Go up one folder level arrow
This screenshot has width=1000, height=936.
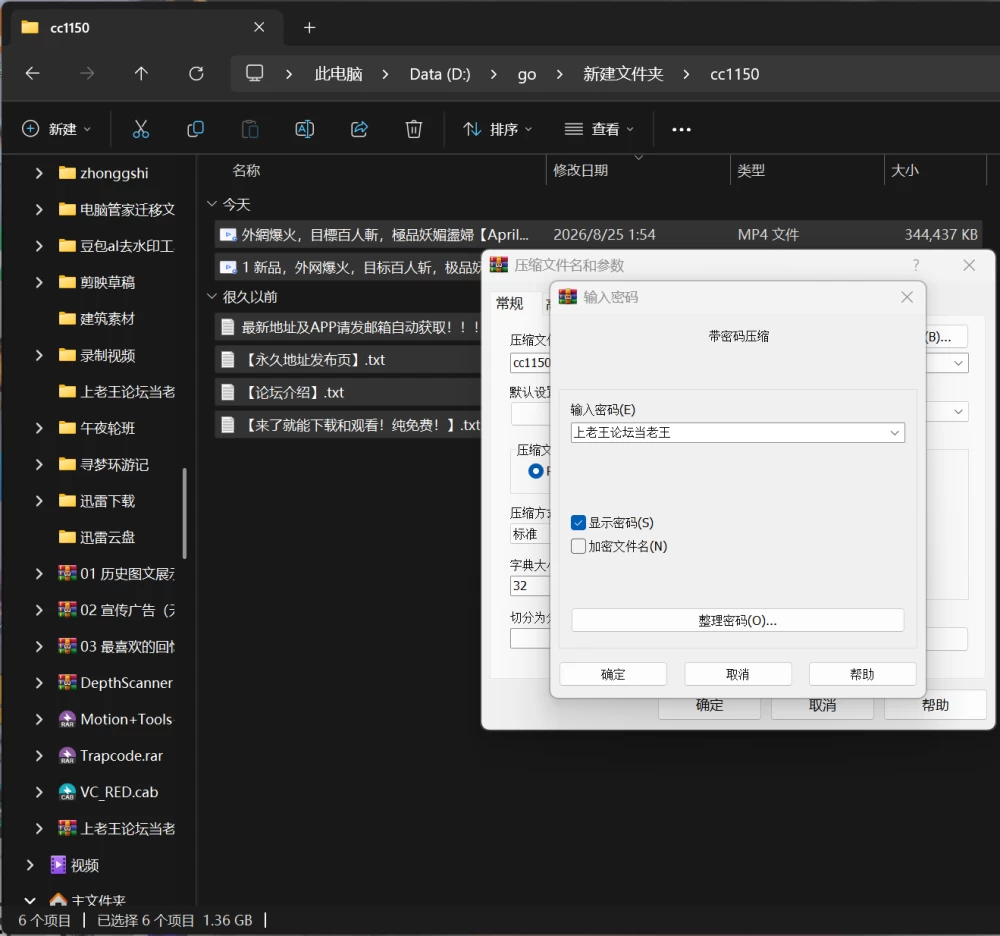(x=141, y=74)
